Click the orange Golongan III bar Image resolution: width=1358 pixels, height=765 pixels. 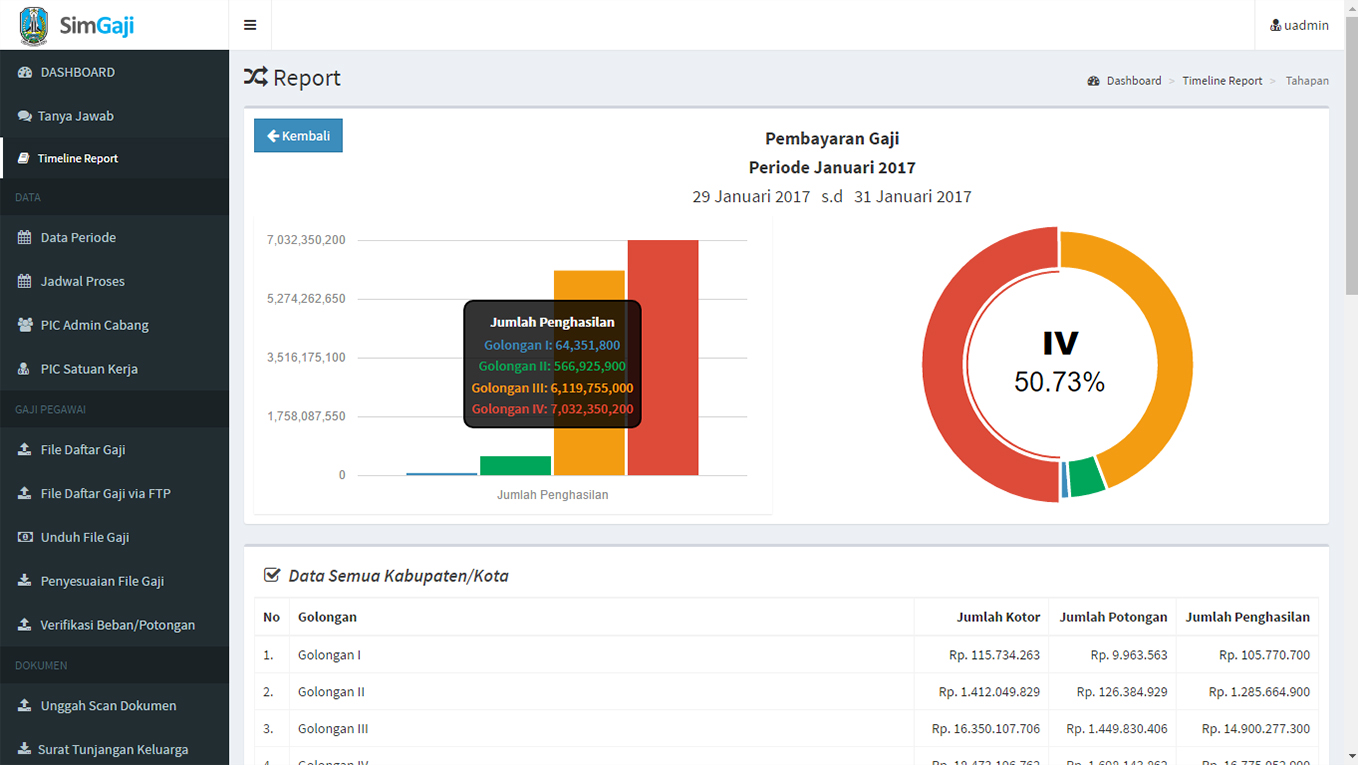(589, 450)
